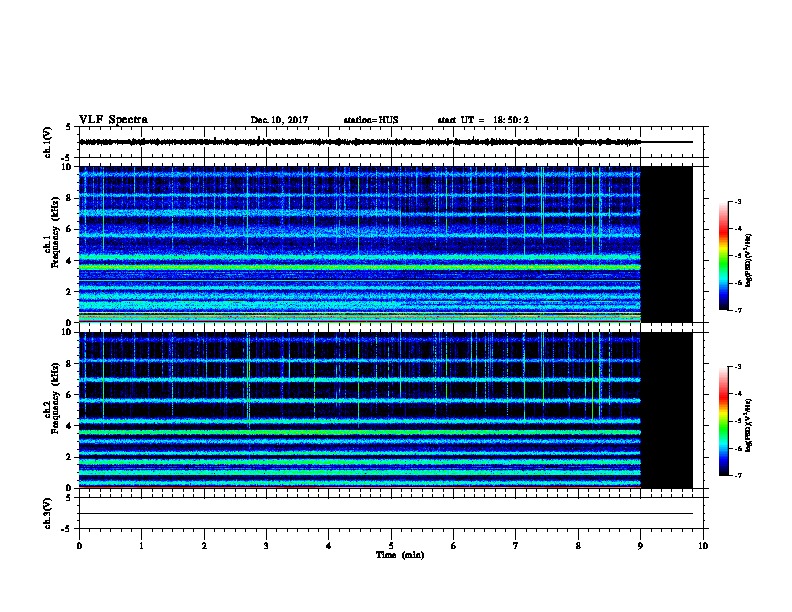Click the "Time (min)" x-axis label
This screenshot has height=612, width=792.
pyautogui.click(x=400, y=555)
